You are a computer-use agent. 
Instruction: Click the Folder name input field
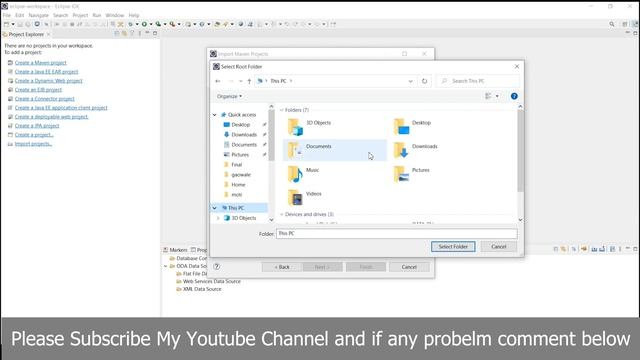(396, 233)
